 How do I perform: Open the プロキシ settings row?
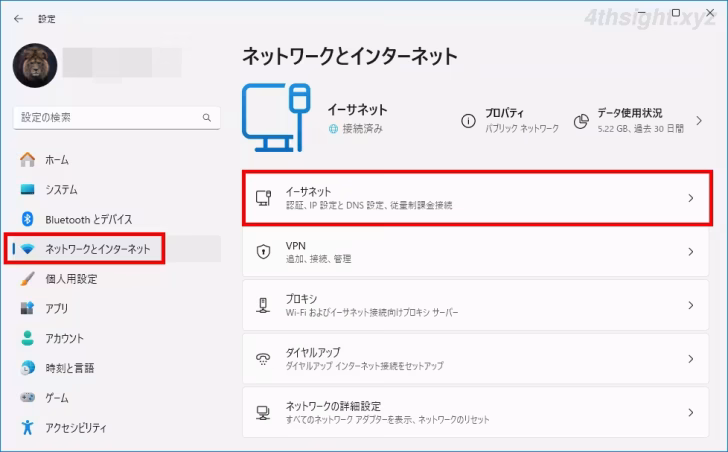[476, 305]
